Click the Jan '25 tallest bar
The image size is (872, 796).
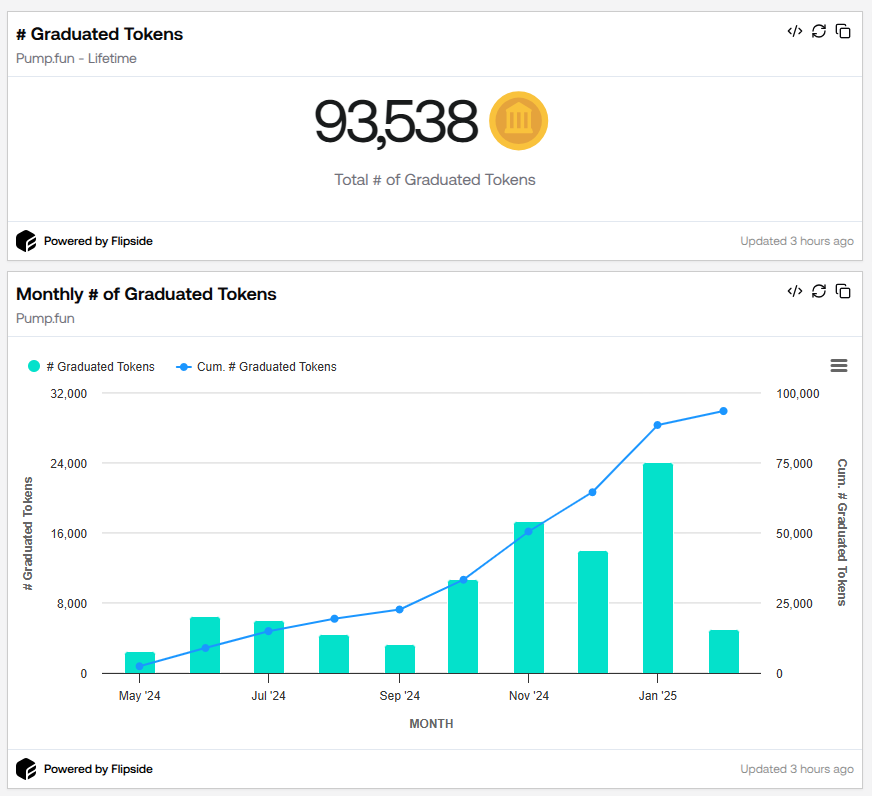coord(658,568)
